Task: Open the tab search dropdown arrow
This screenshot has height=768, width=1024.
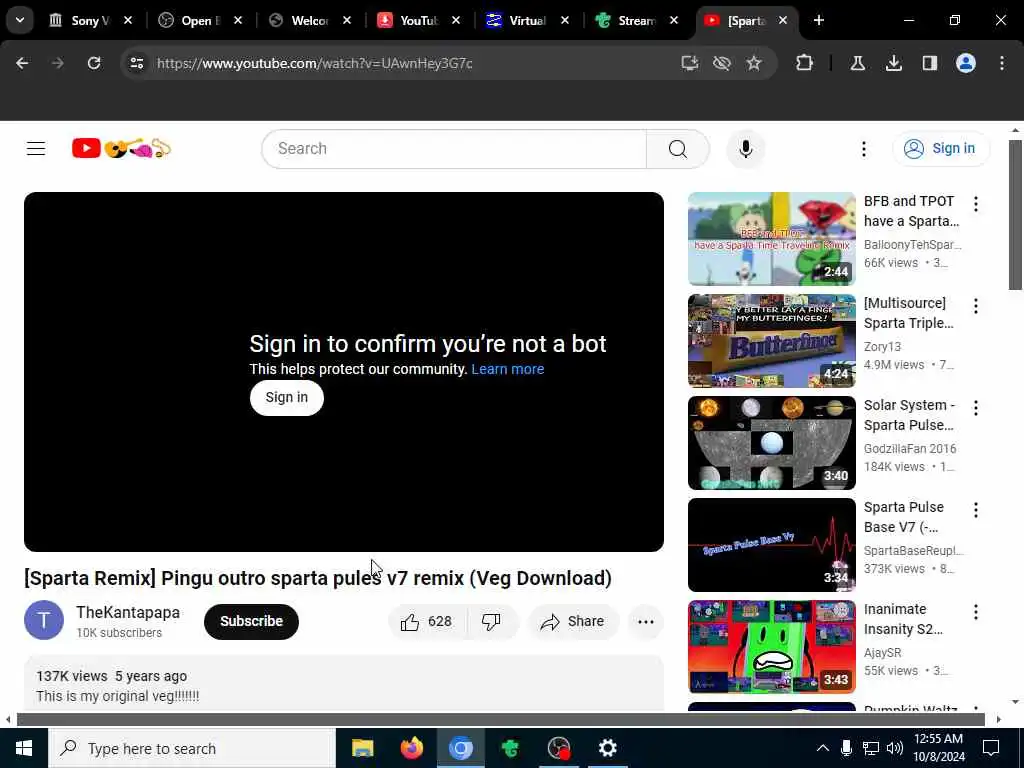Action: tap(20, 20)
